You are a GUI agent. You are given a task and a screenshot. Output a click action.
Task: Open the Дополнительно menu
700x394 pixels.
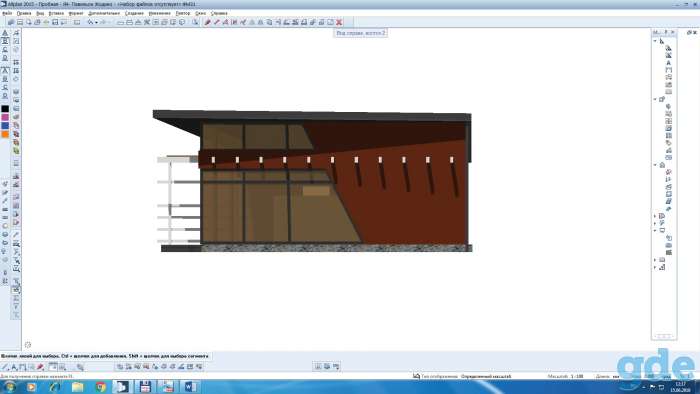(104, 13)
